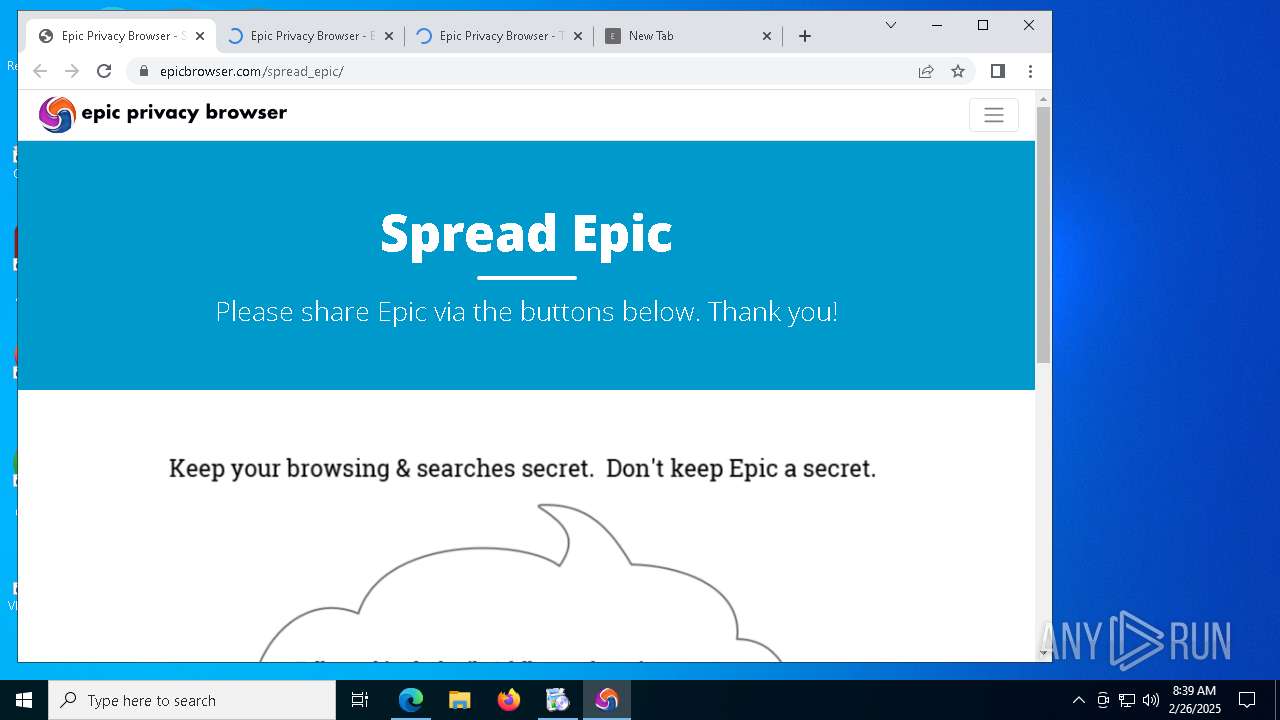Select Epic browser icon in taskbar
Image resolution: width=1280 pixels, height=720 pixels.
(607, 700)
